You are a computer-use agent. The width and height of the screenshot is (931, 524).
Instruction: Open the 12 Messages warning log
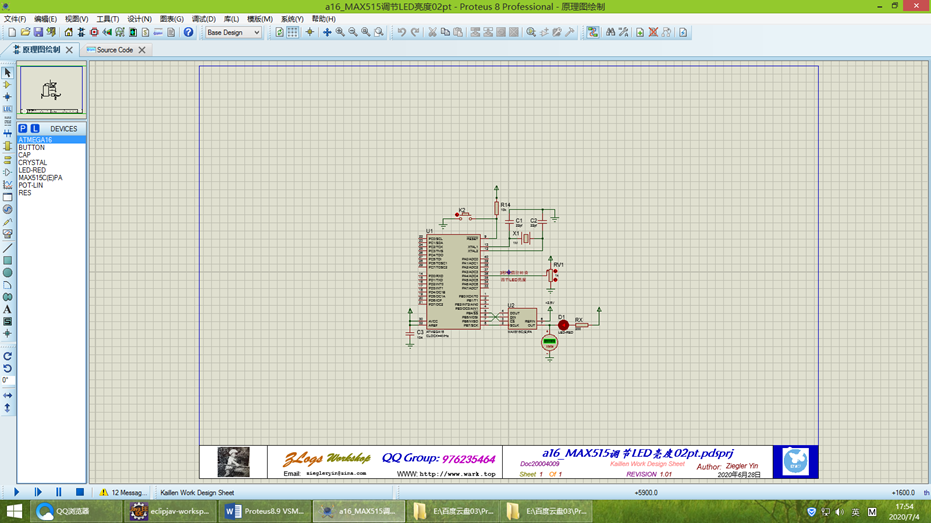124,492
